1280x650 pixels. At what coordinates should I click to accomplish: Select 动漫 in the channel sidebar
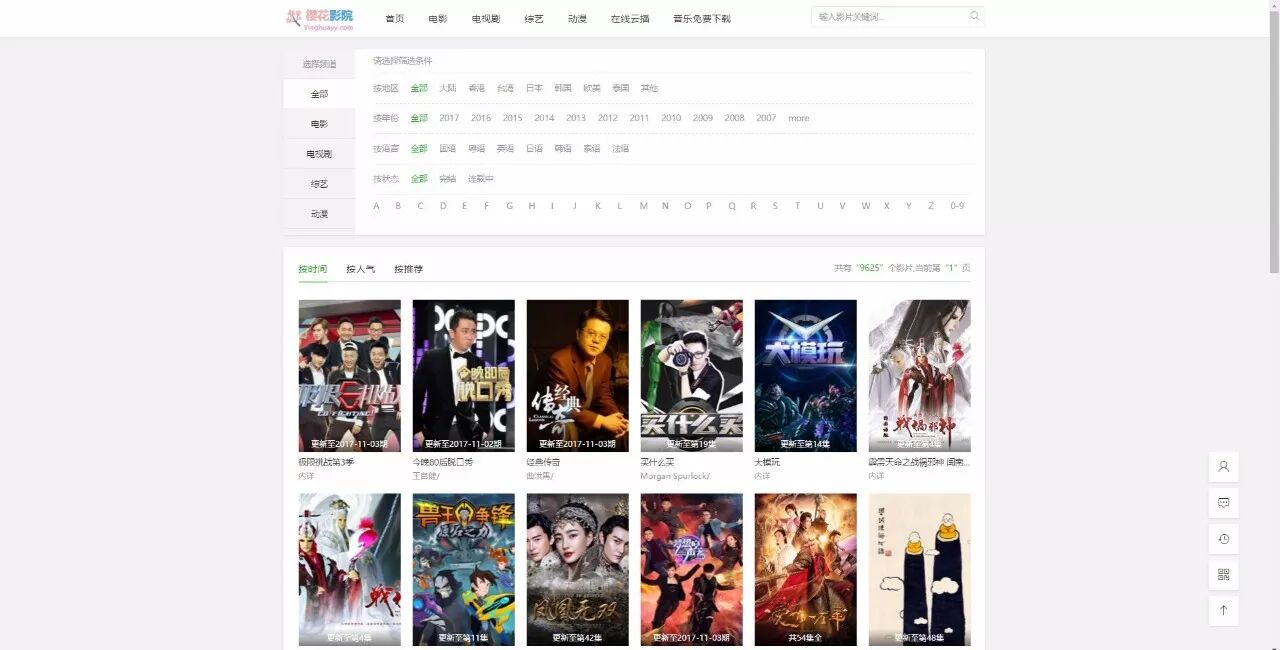click(x=319, y=214)
